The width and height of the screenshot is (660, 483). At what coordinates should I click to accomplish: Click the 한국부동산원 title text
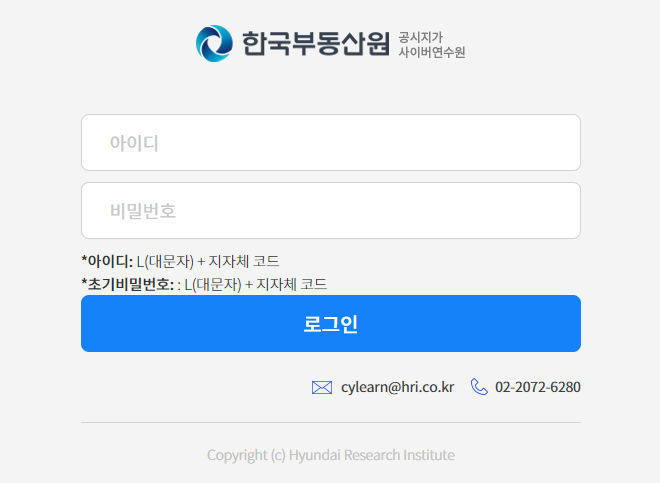pos(316,43)
